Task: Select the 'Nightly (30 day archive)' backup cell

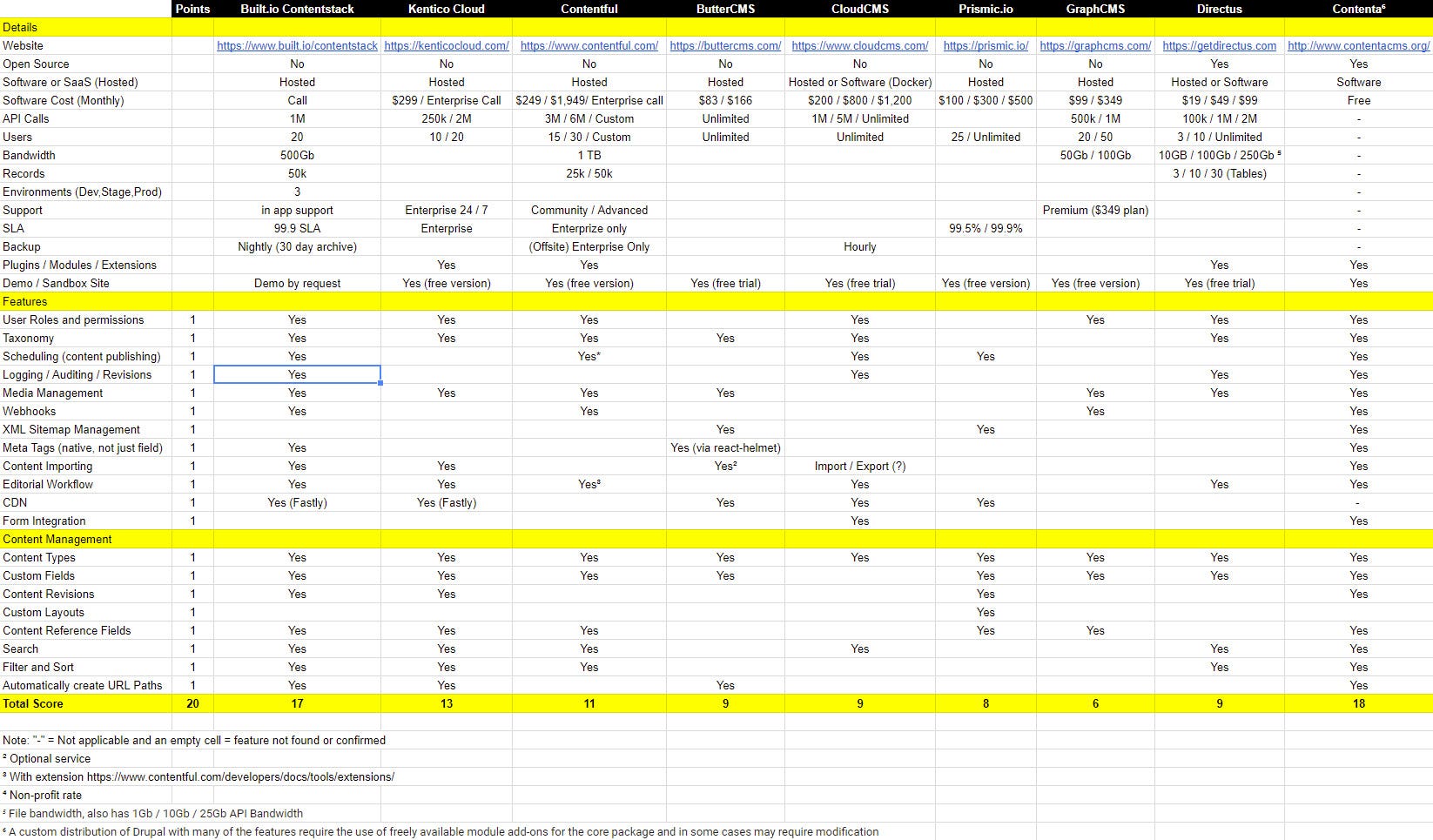Action: point(298,246)
